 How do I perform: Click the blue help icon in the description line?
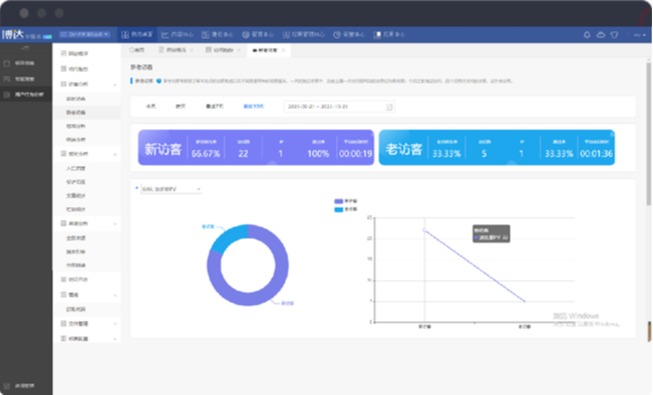[x=159, y=81]
